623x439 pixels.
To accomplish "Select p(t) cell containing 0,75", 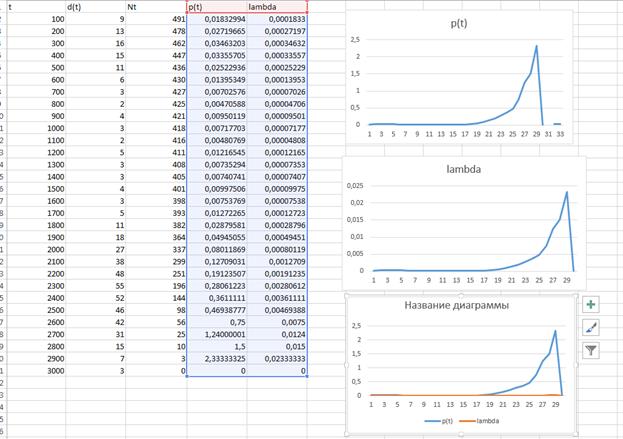I will point(217,322).
